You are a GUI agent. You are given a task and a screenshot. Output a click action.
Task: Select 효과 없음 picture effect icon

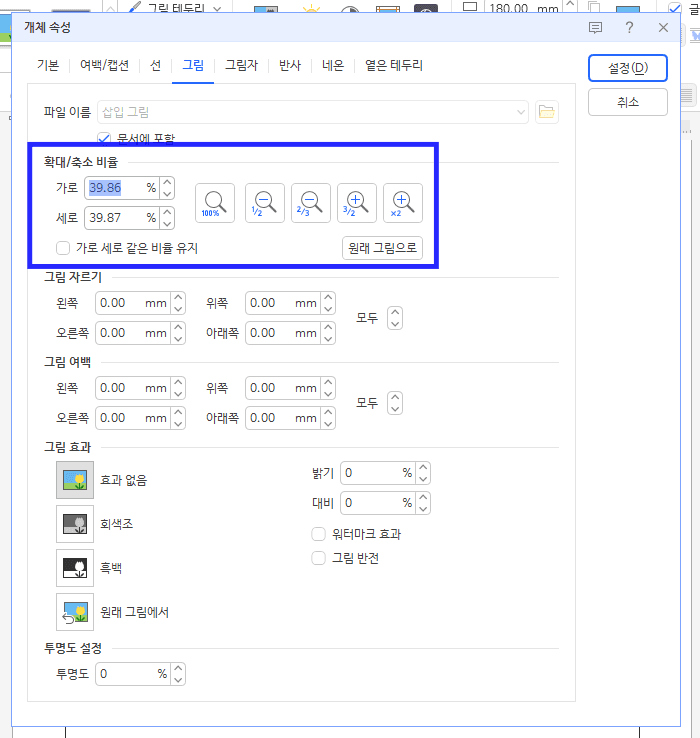(75, 480)
